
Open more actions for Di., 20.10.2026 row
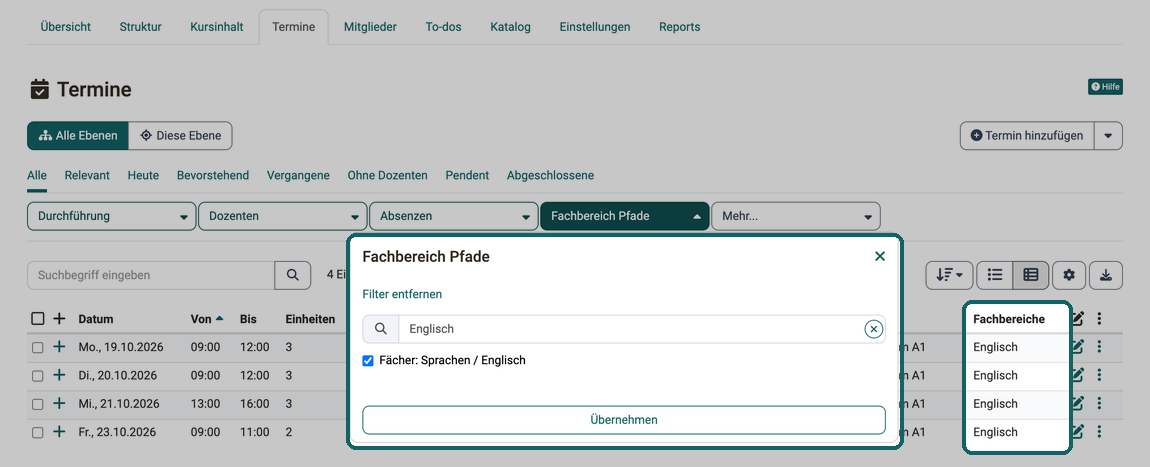click(1099, 375)
